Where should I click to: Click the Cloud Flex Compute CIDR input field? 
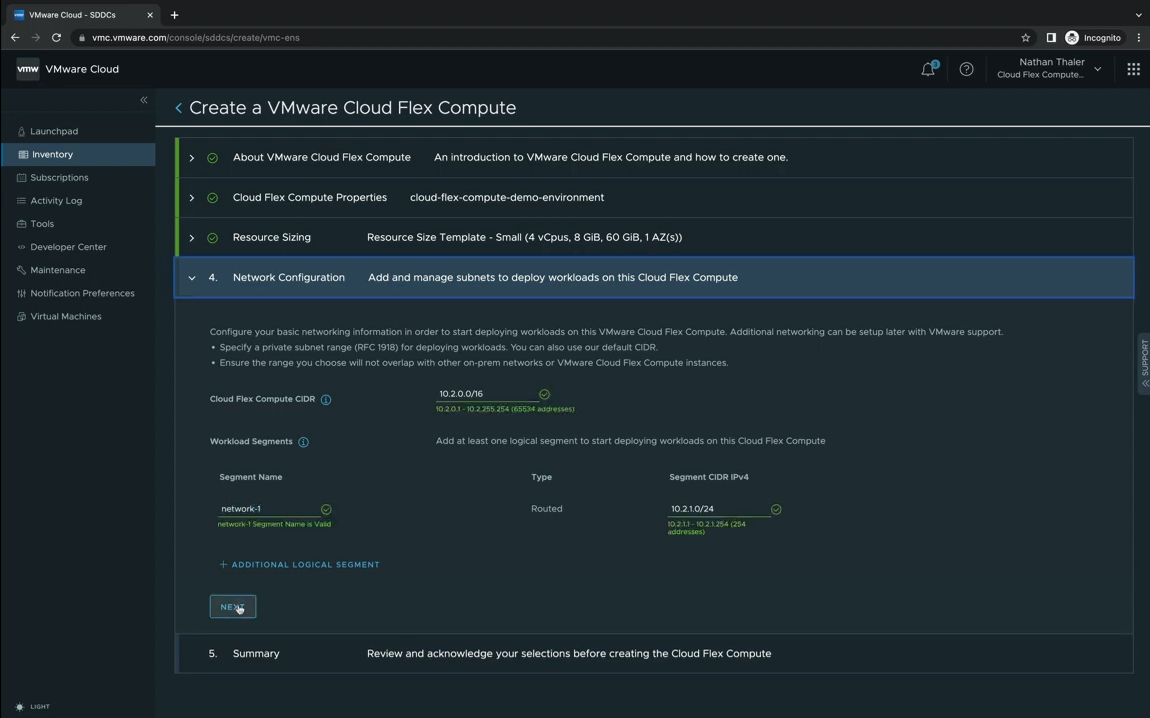pos(487,394)
